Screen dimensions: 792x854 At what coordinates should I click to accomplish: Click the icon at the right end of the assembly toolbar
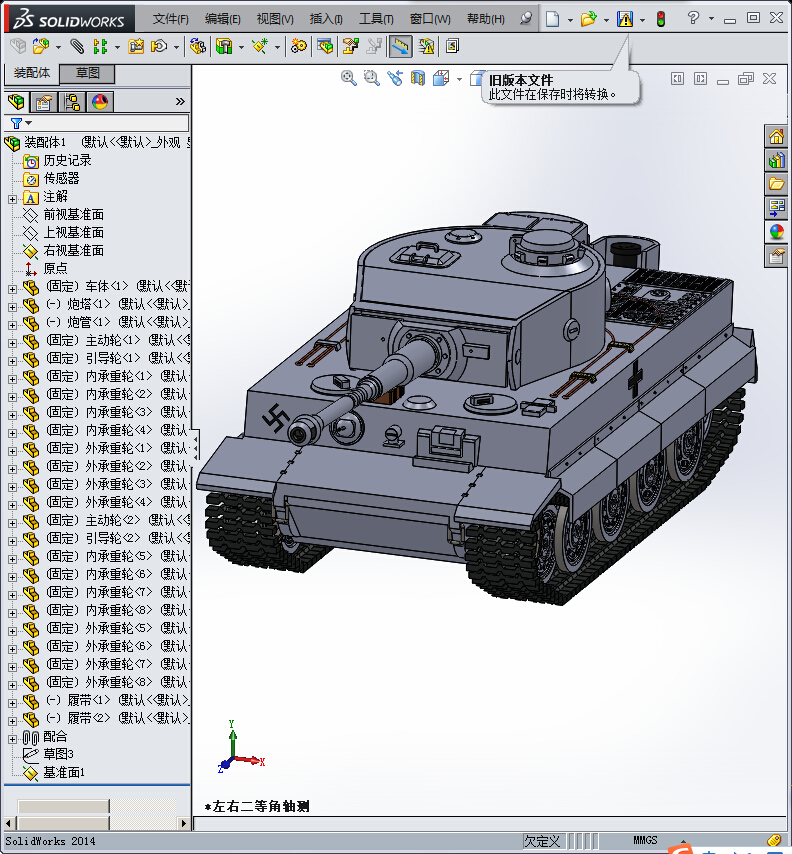tap(452, 46)
